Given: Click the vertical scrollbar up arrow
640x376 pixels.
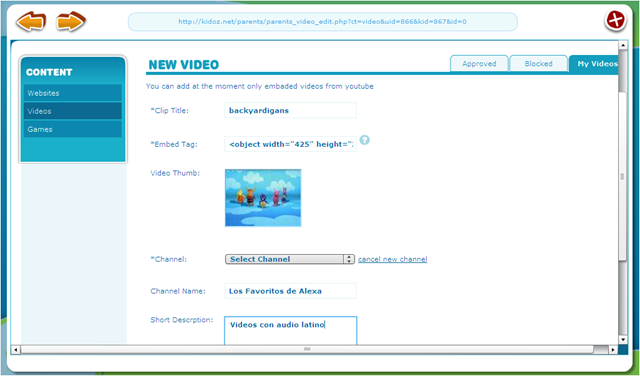Looking at the screenshot, I should pyautogui.click(x=623, y=45).
